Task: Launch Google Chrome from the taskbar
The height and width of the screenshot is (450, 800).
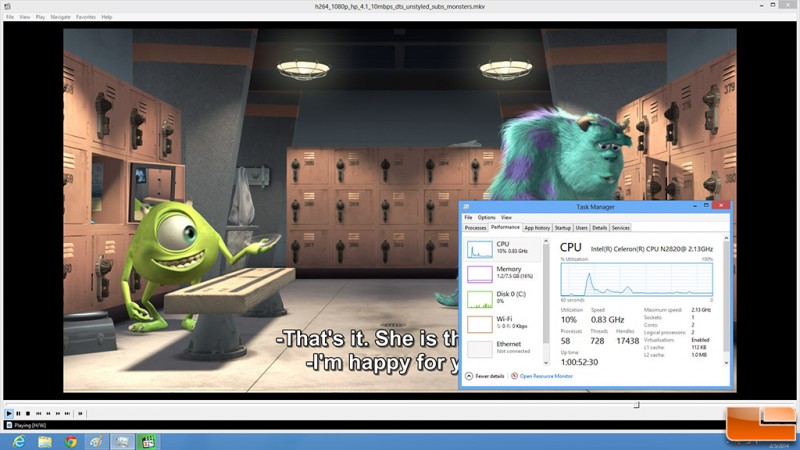Action: (71, 442)
